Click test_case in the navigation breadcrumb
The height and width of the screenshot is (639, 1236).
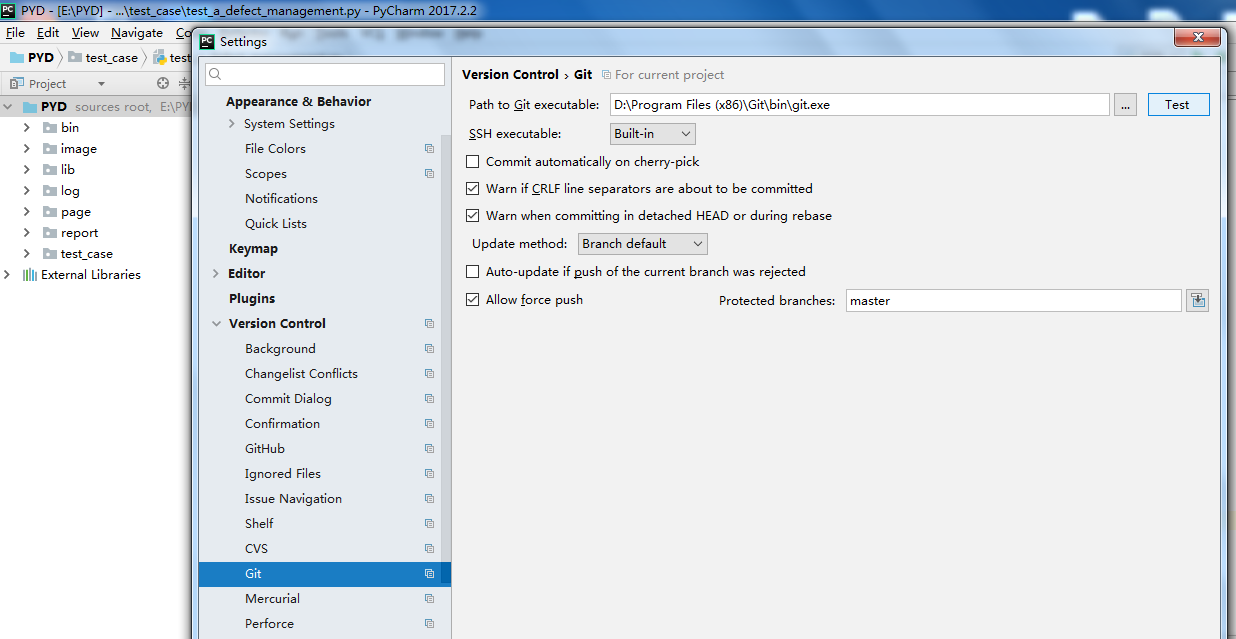pos(103,57)
